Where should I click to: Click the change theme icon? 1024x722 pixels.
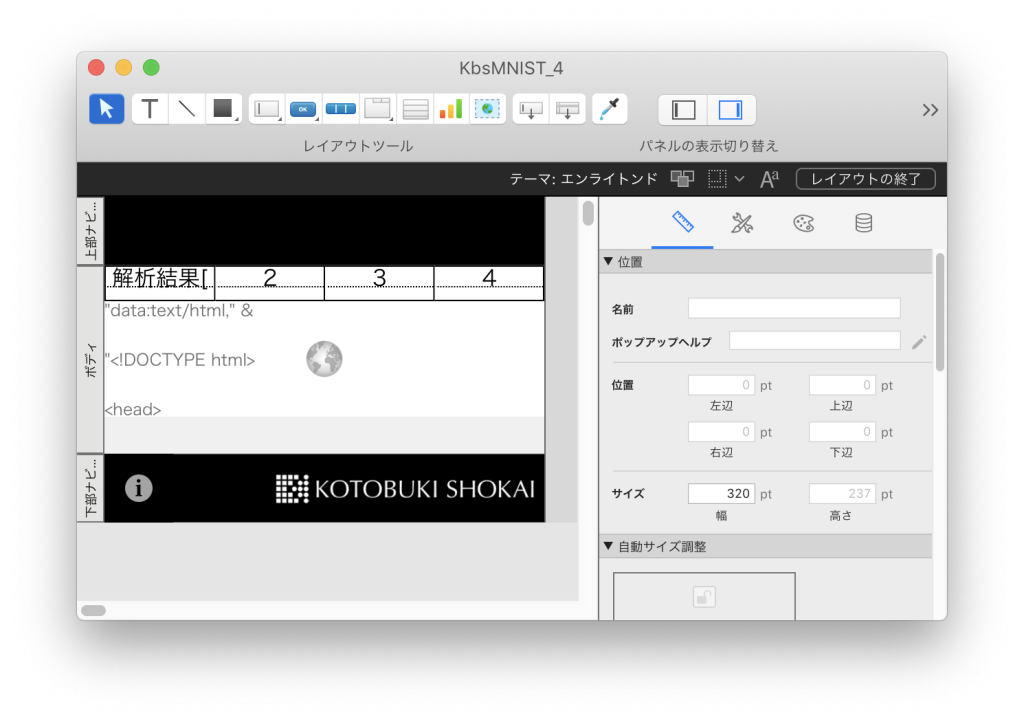point(682,179)
